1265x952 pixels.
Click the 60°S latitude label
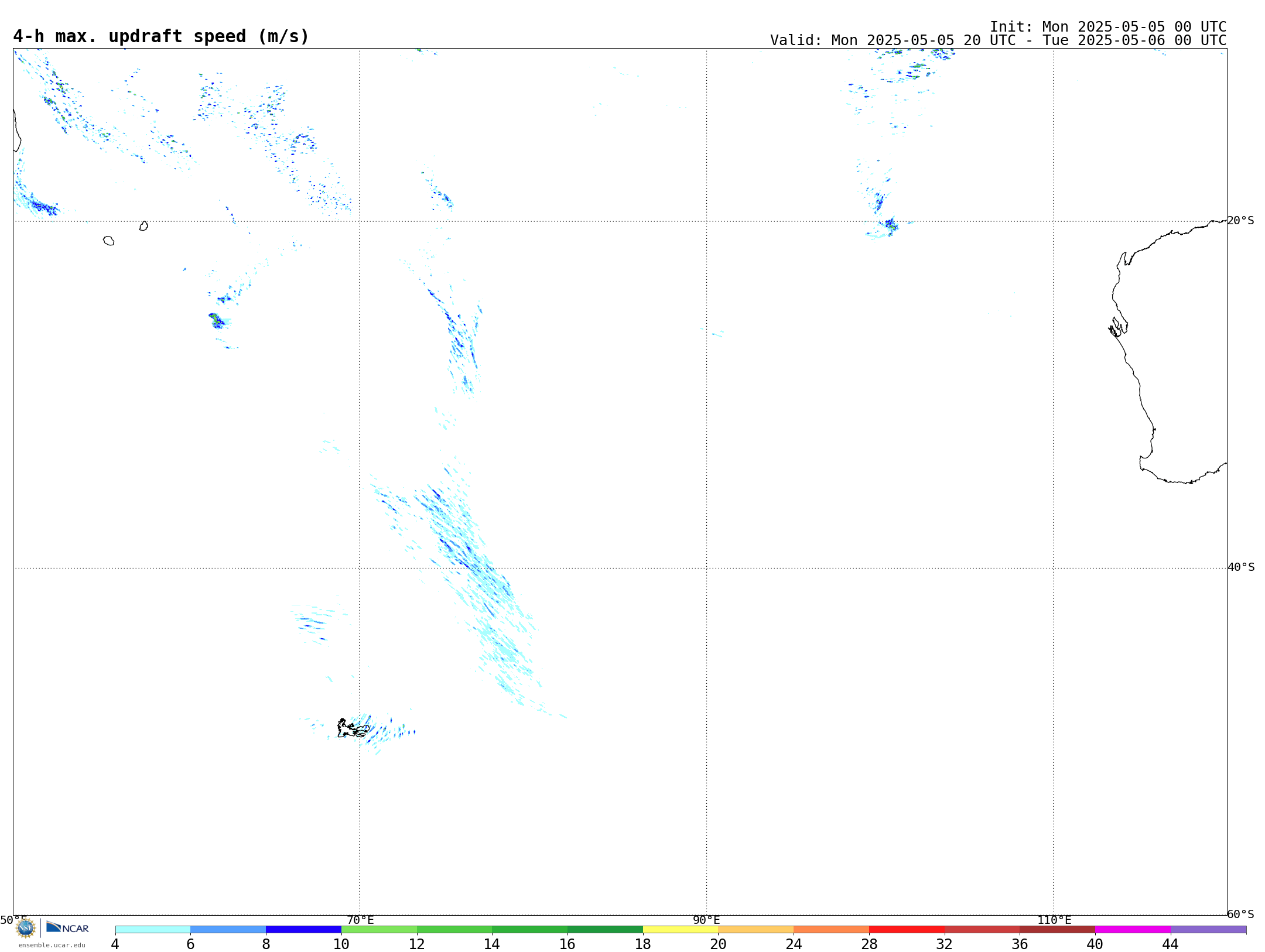[1240, 914]
